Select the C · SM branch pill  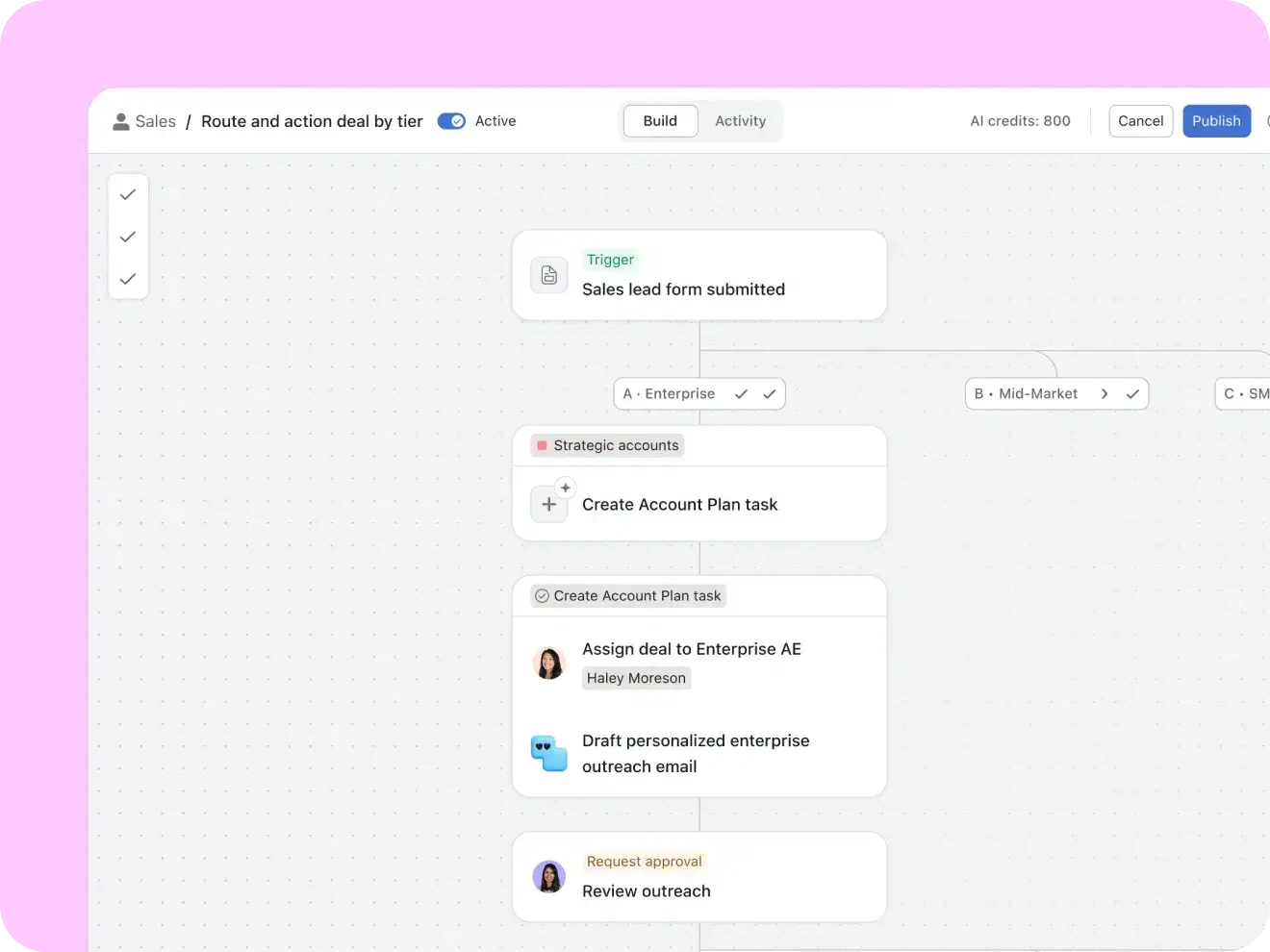(x=1244, y=393)
